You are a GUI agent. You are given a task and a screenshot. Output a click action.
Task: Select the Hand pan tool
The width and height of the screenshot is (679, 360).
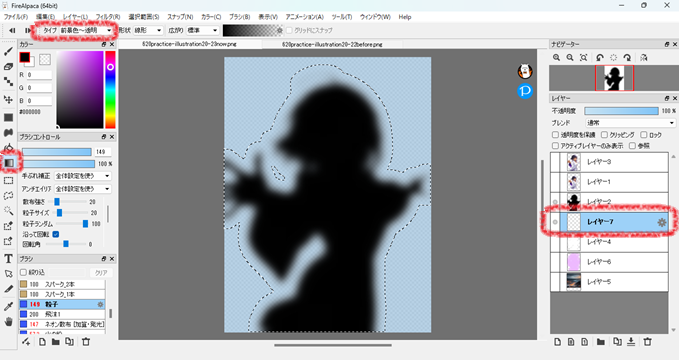tap(8, 321)
